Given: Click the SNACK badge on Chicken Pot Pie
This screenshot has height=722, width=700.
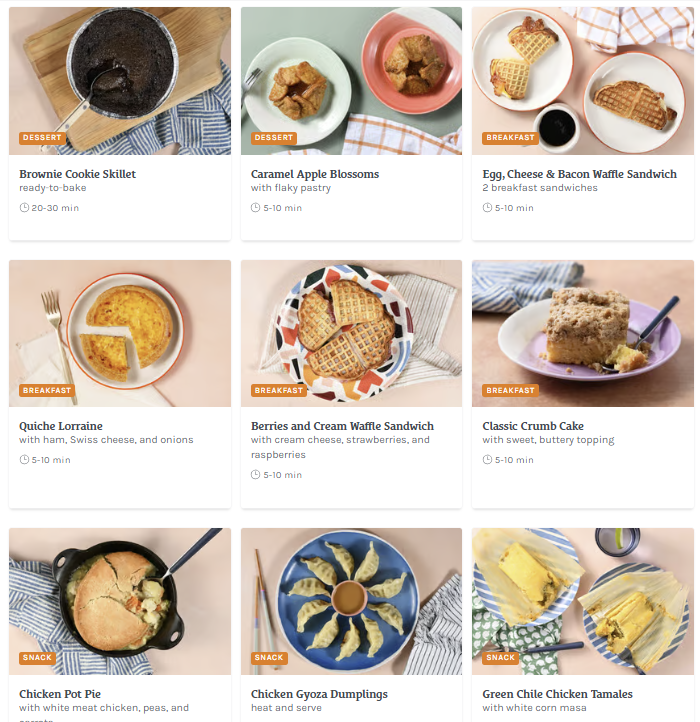Looking at the screenshot, I should pos(37,658).
